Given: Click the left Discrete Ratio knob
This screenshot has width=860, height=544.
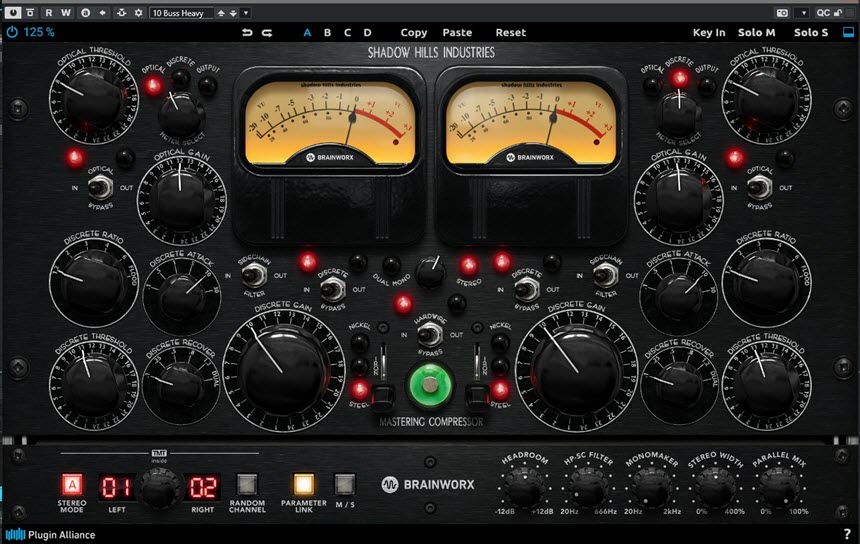Looking at the screenshot, I should tap(94, 281).
